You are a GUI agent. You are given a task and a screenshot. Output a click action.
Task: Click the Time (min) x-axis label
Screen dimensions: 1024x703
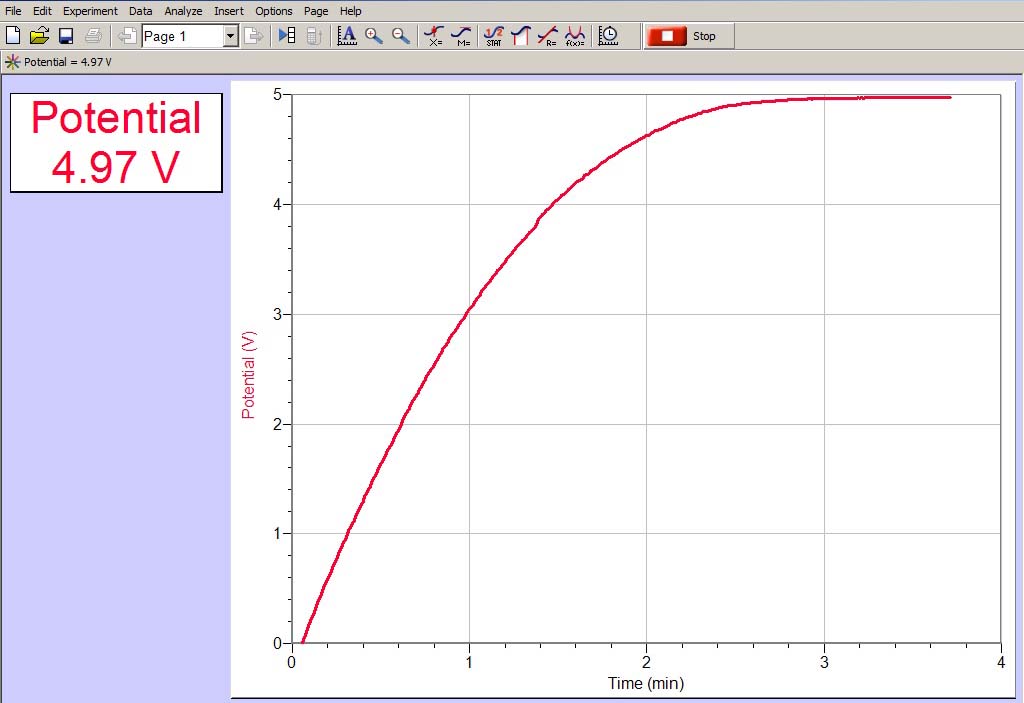coord(645,683)
